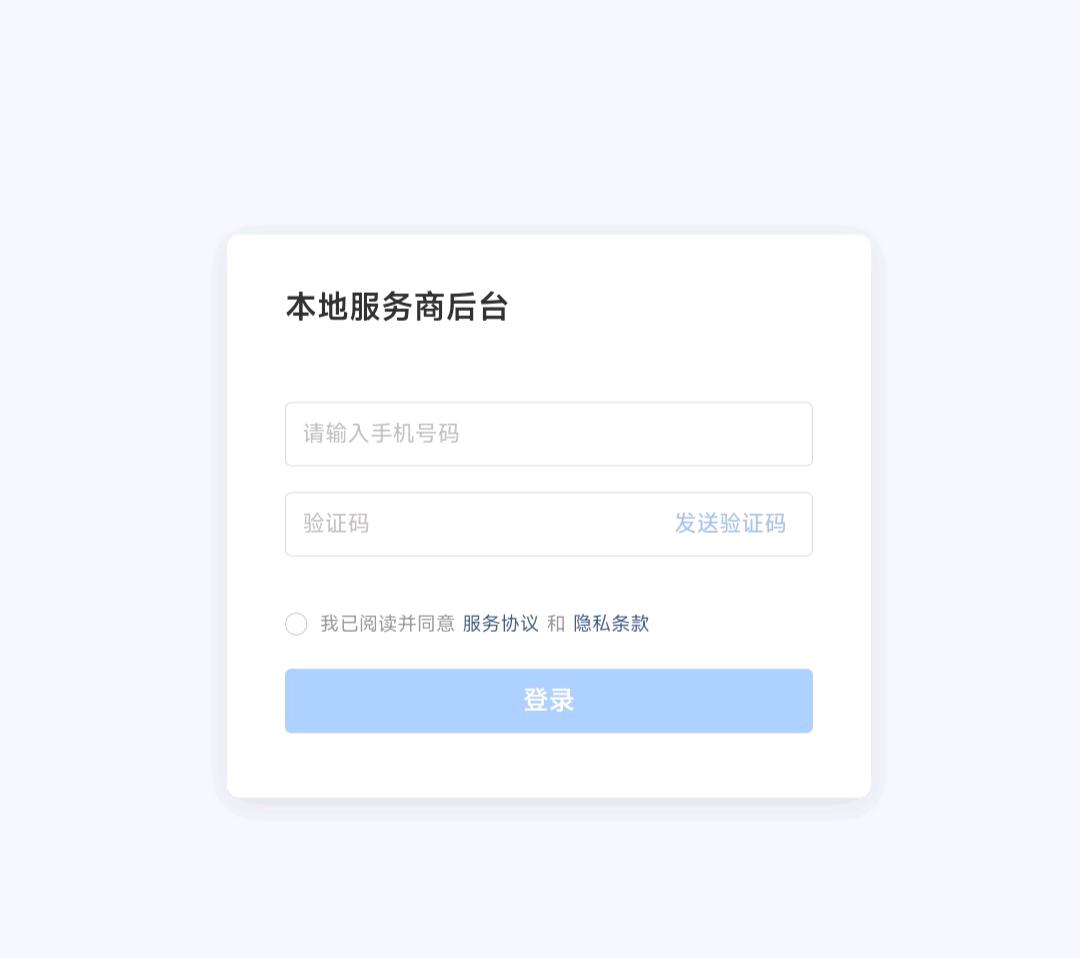View terms by clicking 服务协议
This screenshot has height=958, width=1080.
pos(501,623)
